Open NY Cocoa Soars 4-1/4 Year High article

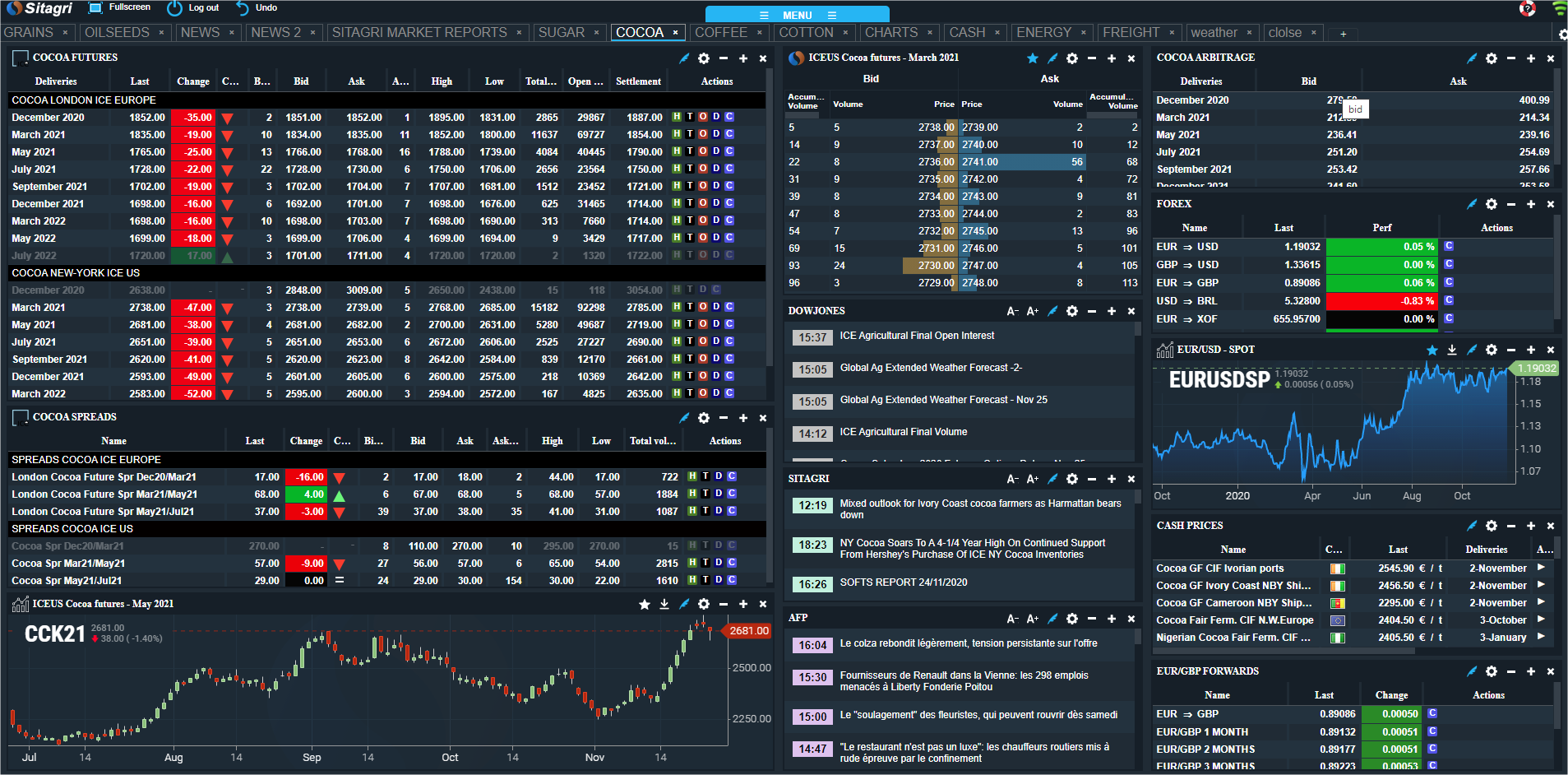[x=972, y=549]
